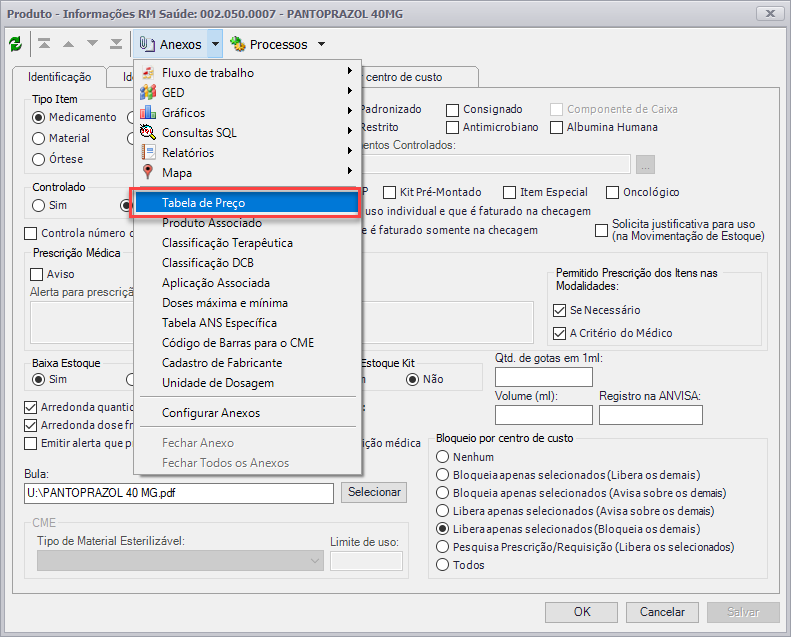The image size is (791, 637).
Task: Check the Oncológico checkbox
Action: click(612, 192)
